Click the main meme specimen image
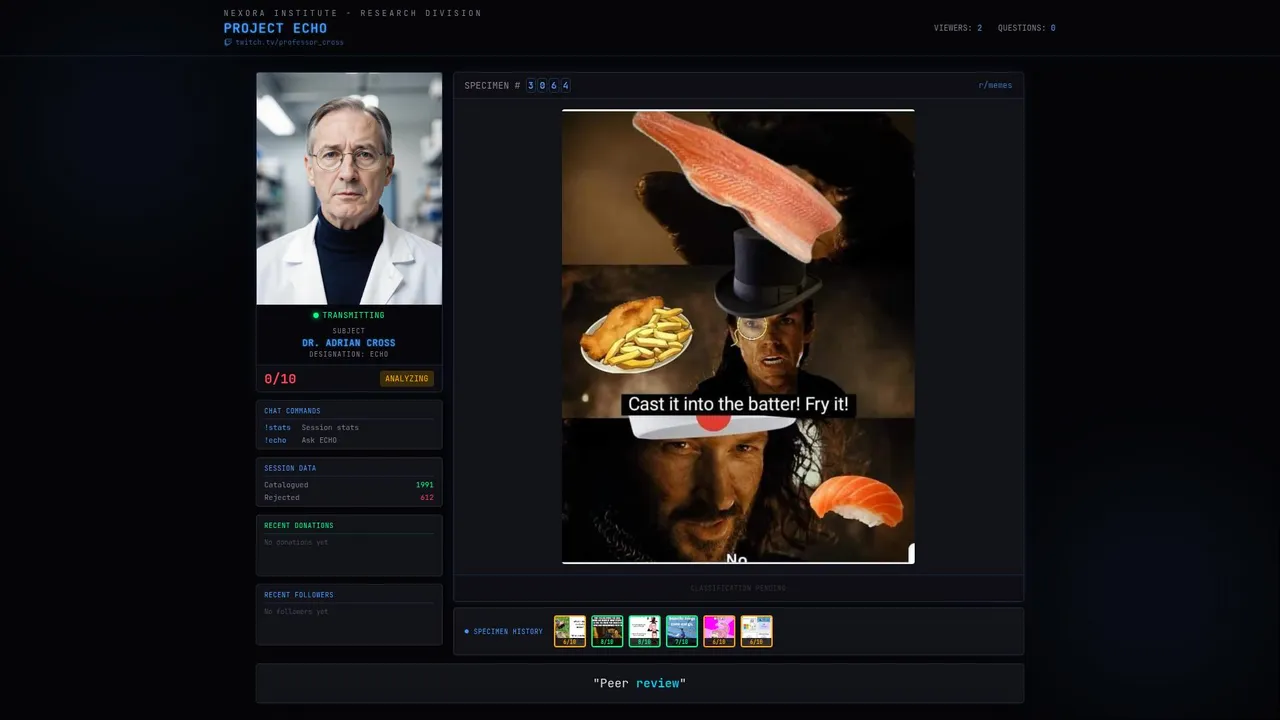1280x720 pixels. point(738,337)
